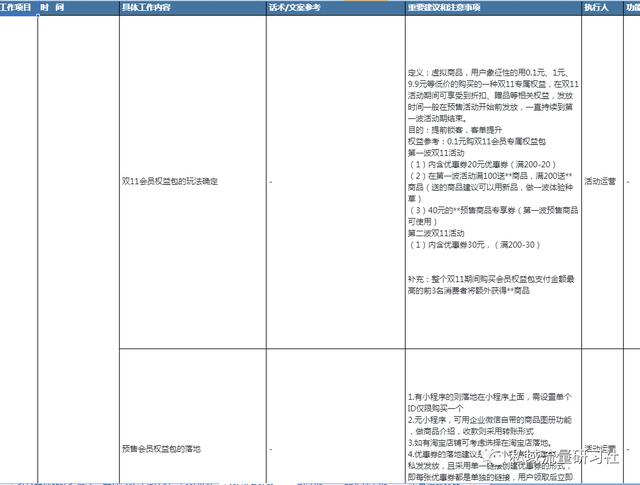
Task: Click dash cell in 话术 column of 预售 row
Action: (x=336, y=416)
